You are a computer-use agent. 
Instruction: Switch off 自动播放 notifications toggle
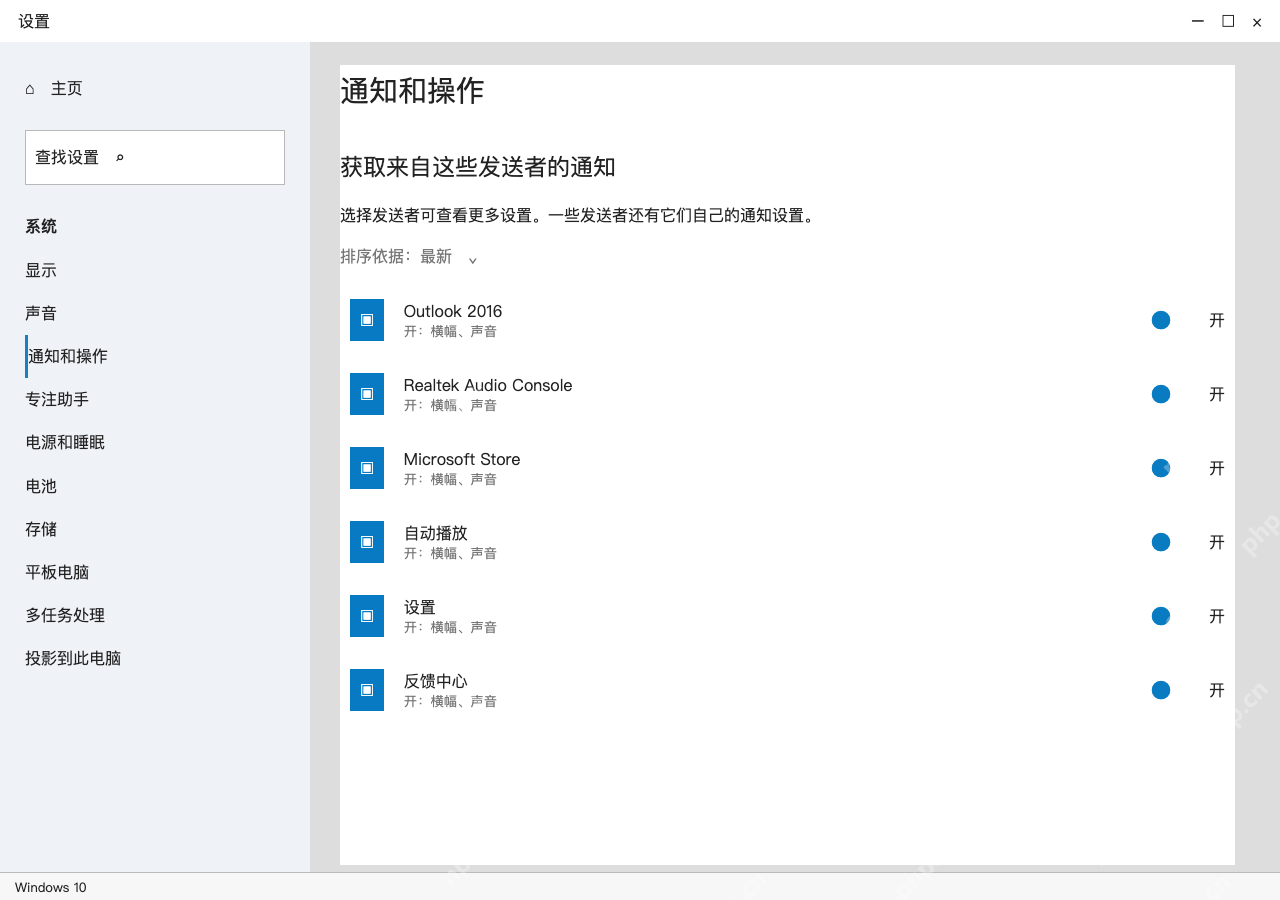coord(1161,542)
